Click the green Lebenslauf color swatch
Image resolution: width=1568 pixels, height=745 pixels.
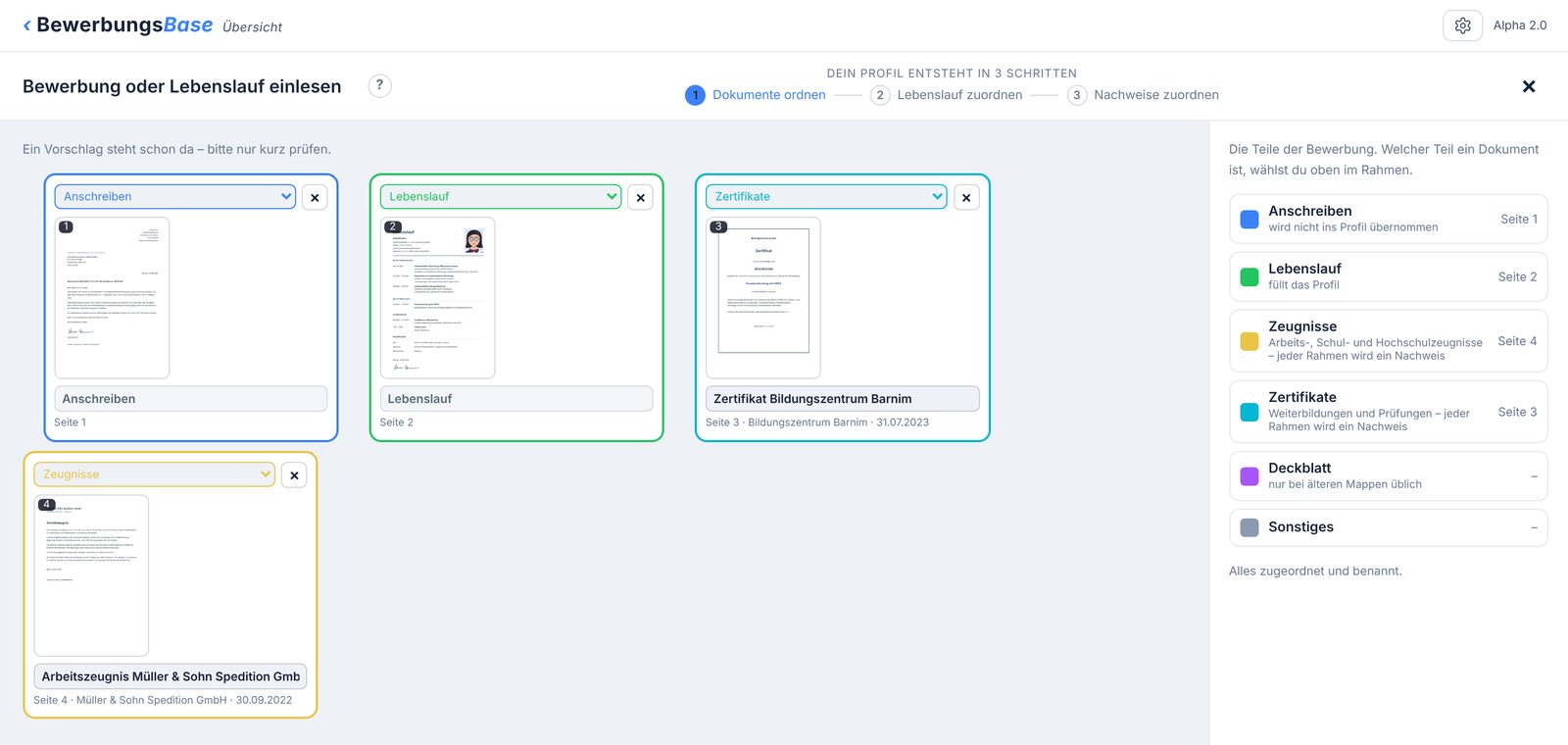[x=1249, y=277]
